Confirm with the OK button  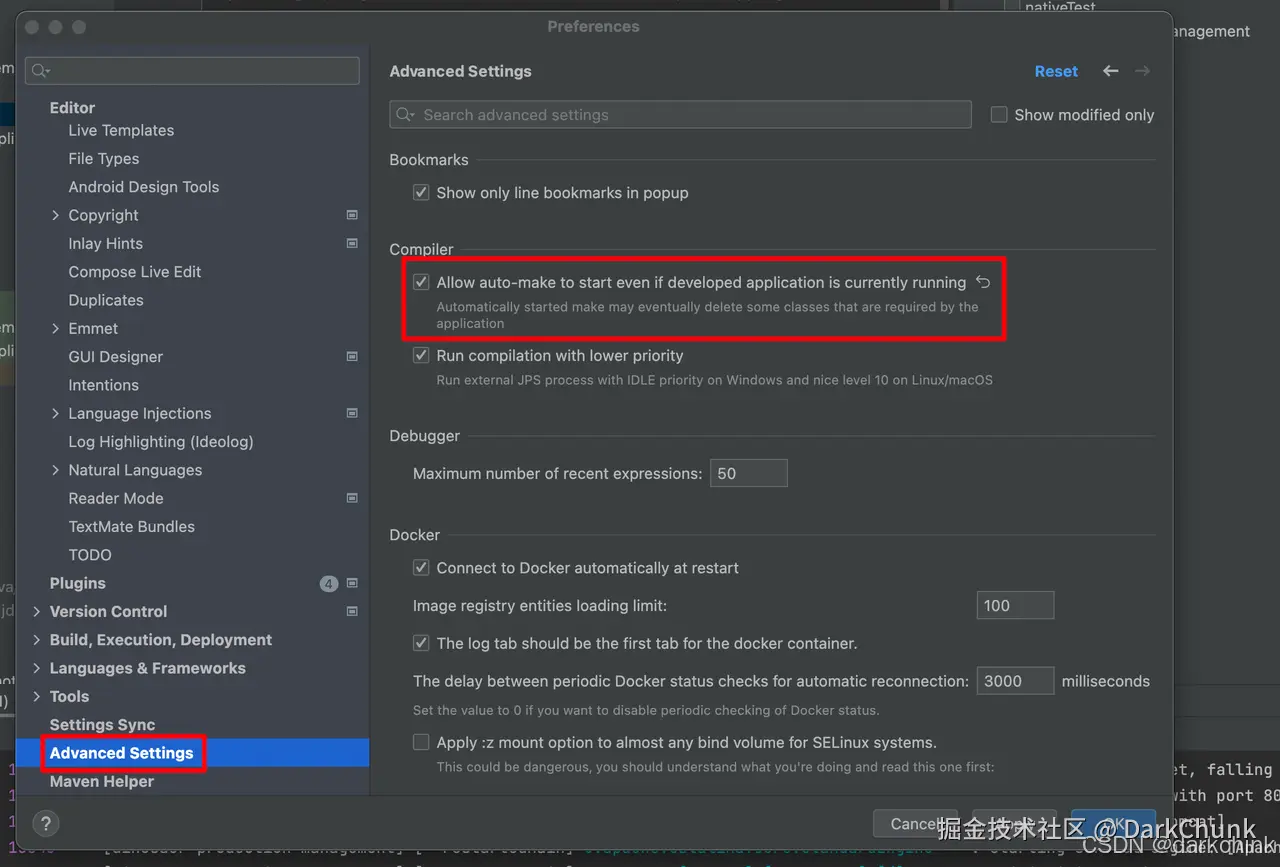point(1113,824)
